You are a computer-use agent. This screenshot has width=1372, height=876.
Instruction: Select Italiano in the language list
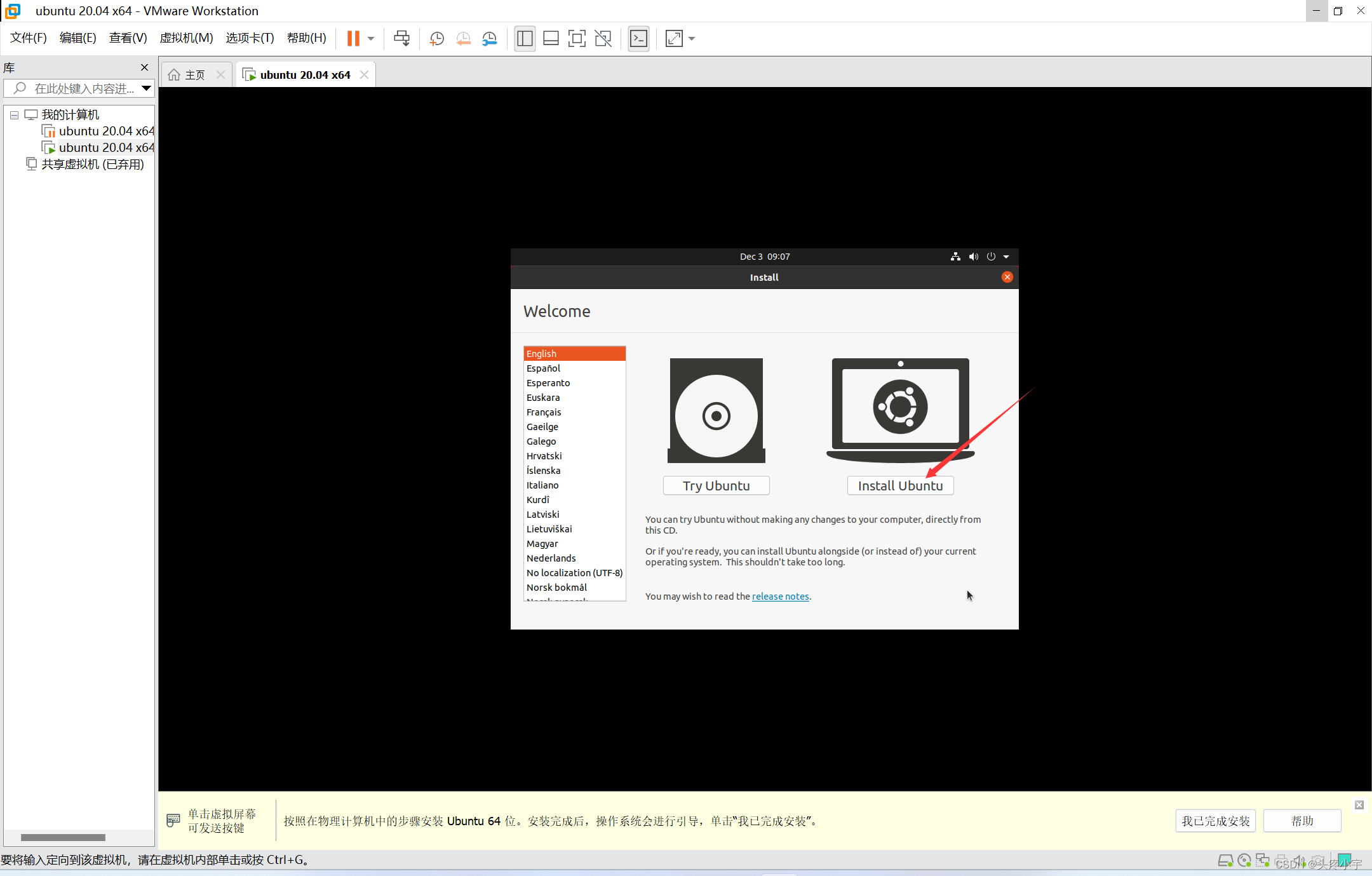click(x=575, y=485)
